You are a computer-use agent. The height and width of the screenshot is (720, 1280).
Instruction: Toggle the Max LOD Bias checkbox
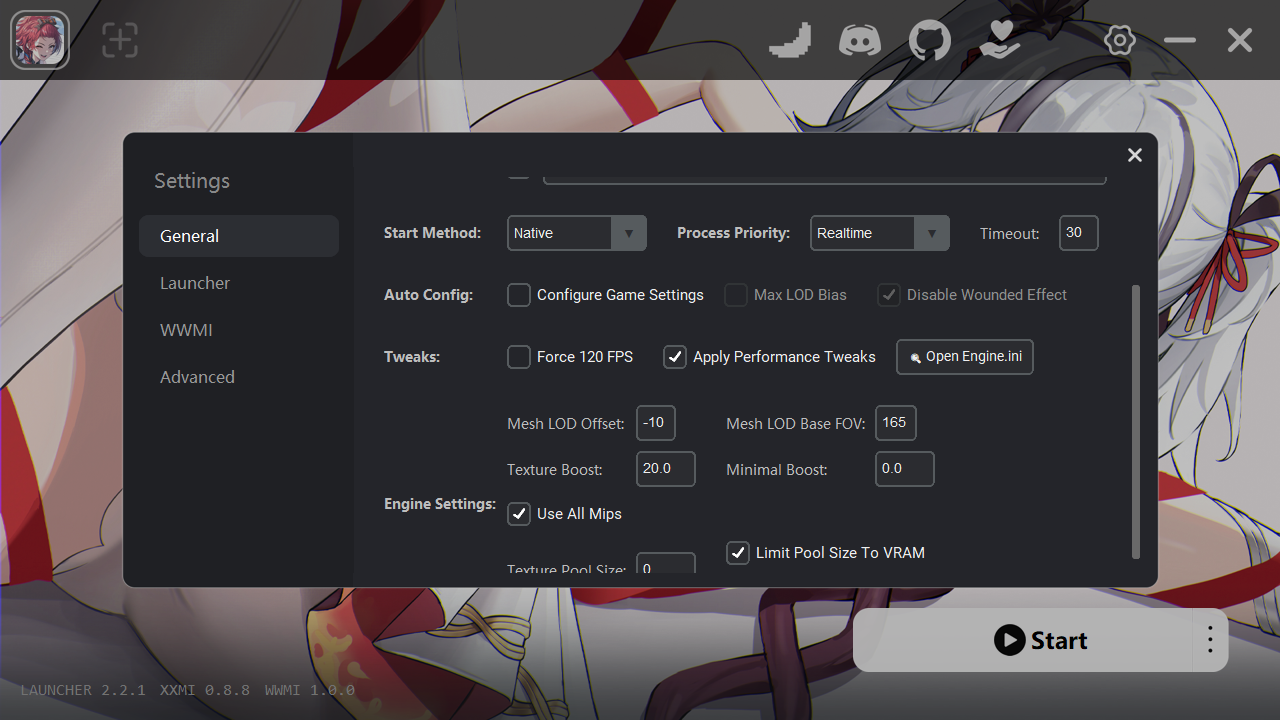[736, 295]
